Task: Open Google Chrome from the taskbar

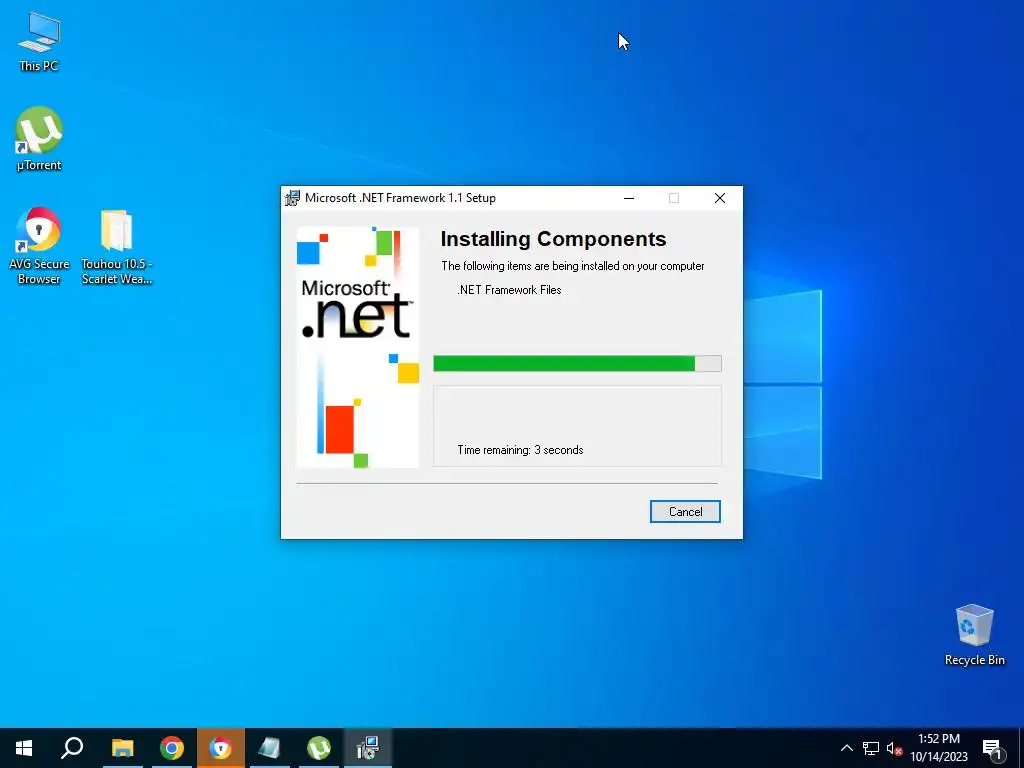Action: coord(172,748)
